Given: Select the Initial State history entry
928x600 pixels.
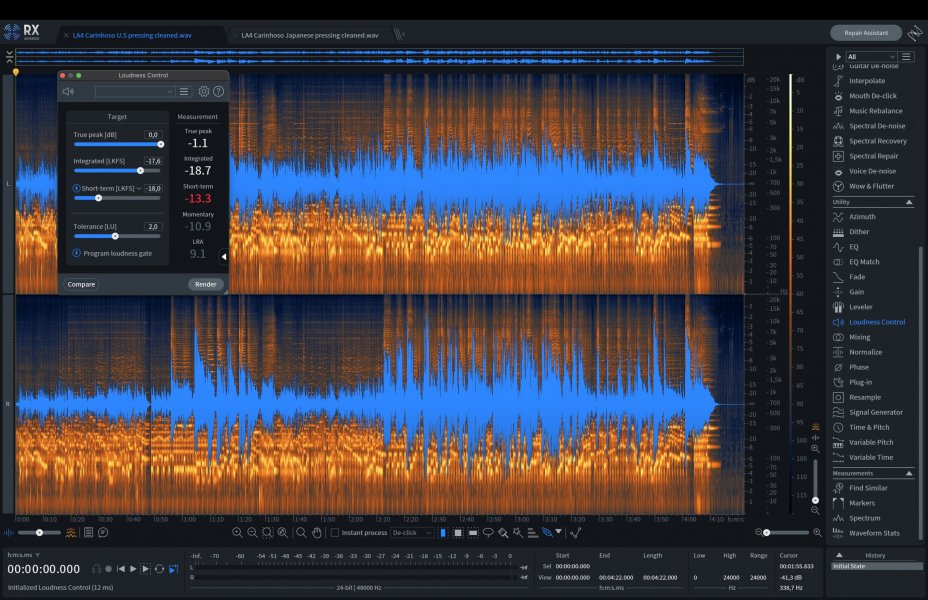Looking at the screenshot, I should (877, 566).
